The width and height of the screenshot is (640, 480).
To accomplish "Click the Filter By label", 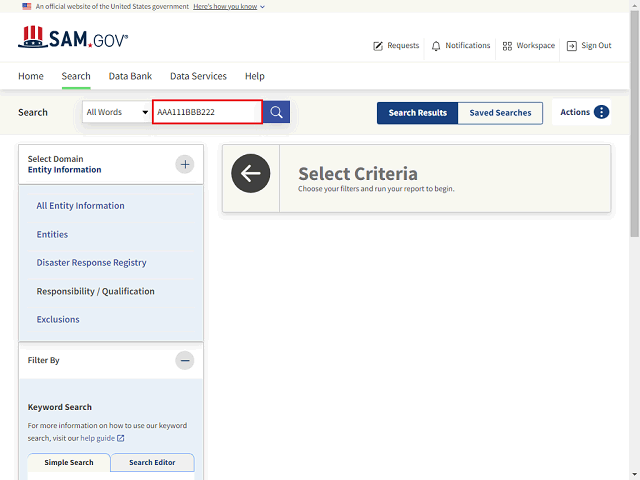I will (44, 360).
